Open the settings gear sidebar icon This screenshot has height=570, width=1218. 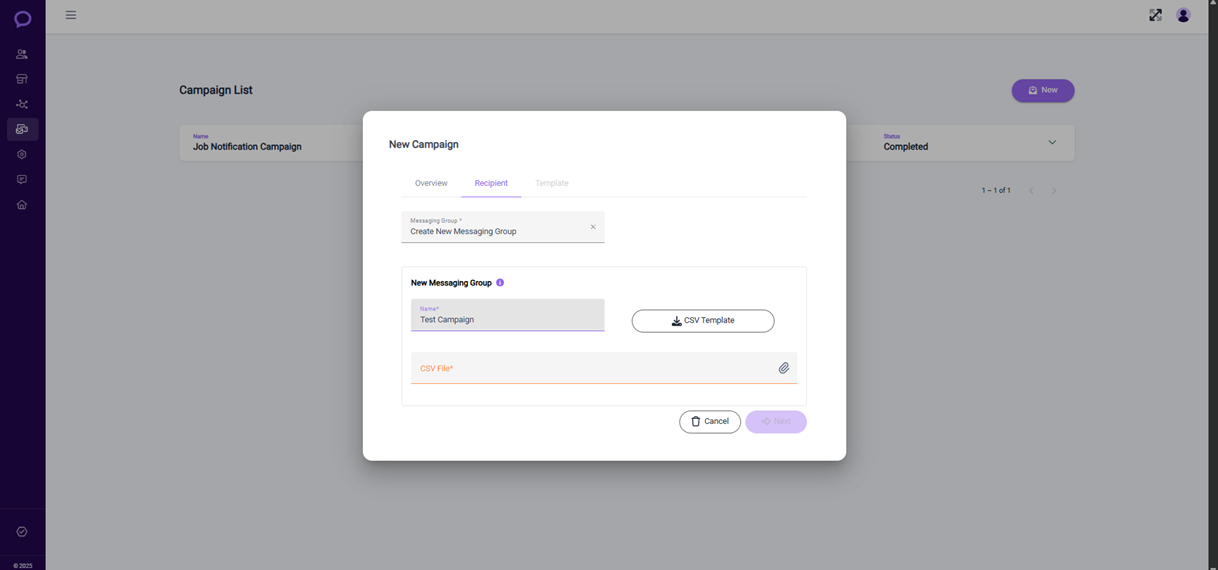pos(22,155)
